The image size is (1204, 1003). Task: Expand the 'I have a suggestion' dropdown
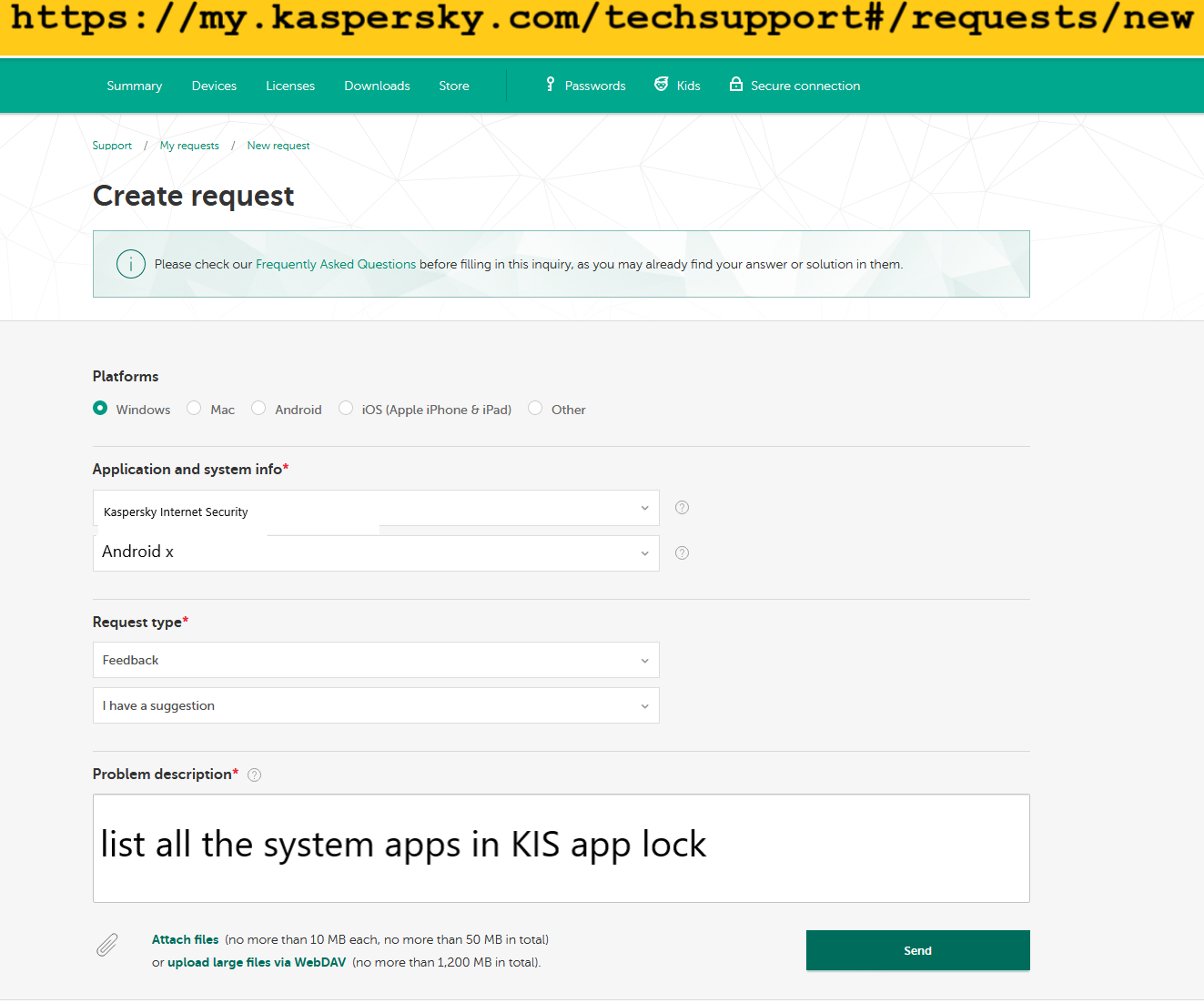coord(376,705)
